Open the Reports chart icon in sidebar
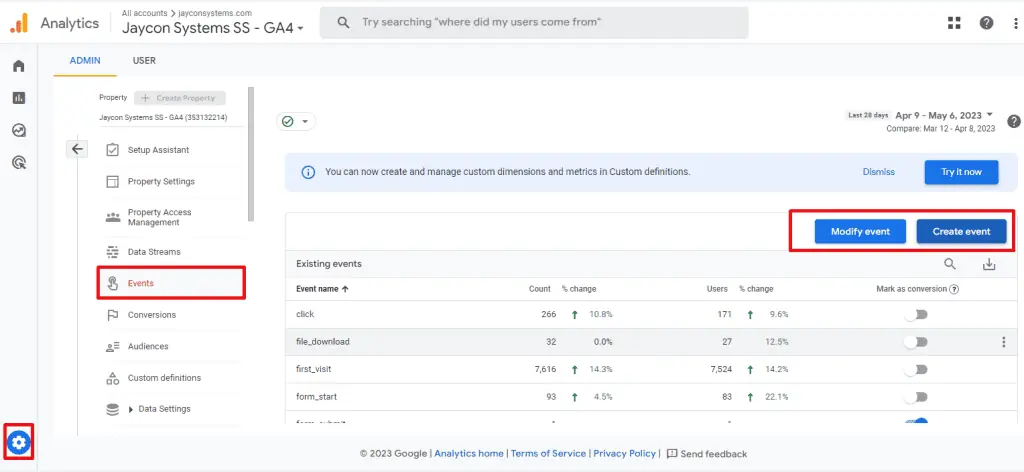Viewport: 1024px width, 472px height. (x=18, y=98)
